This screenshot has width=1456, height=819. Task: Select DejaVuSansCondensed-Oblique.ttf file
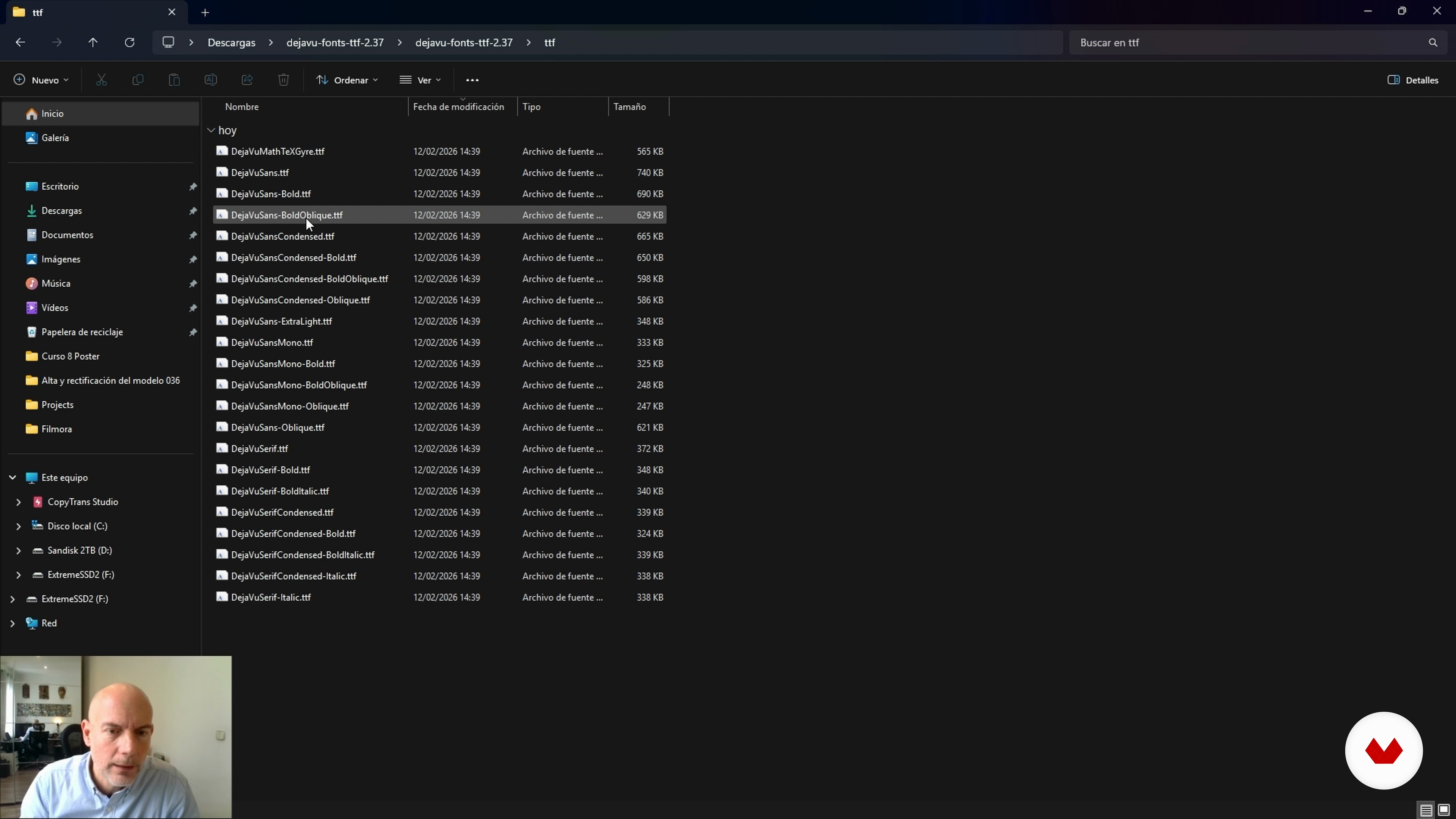tap(440, 300)
